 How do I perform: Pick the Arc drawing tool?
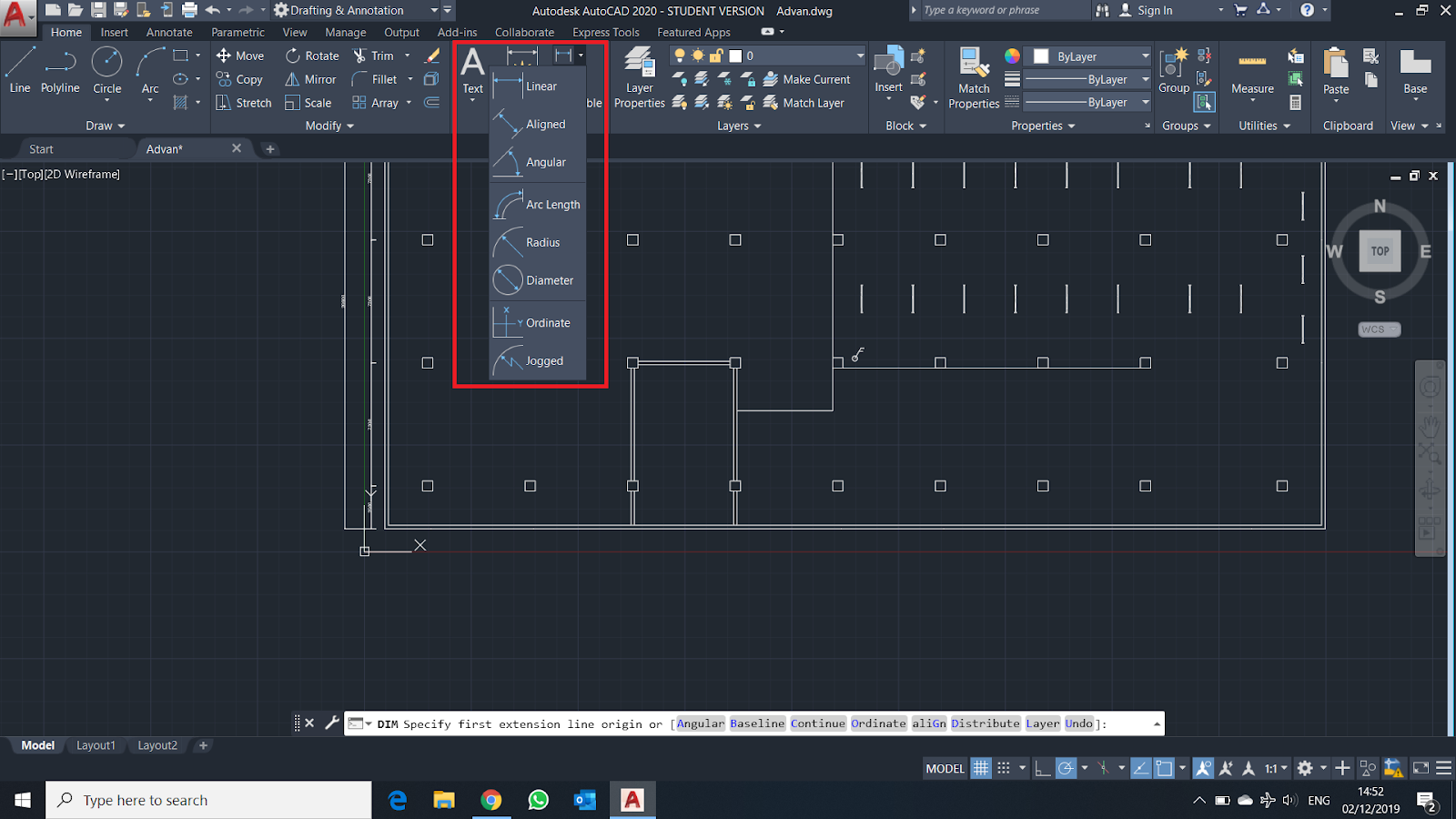tap(150, 70)
